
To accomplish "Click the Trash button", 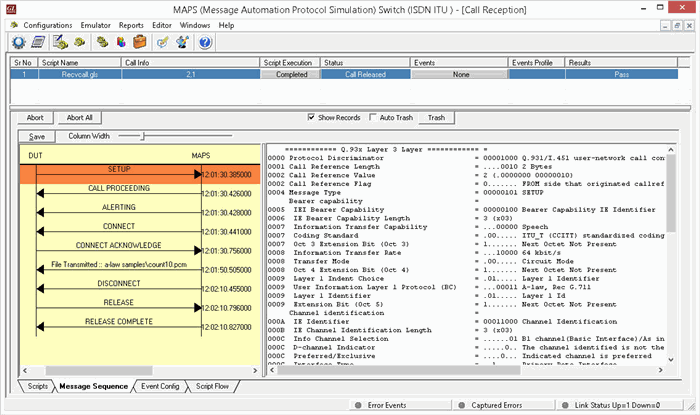I will tap(436, 118).
